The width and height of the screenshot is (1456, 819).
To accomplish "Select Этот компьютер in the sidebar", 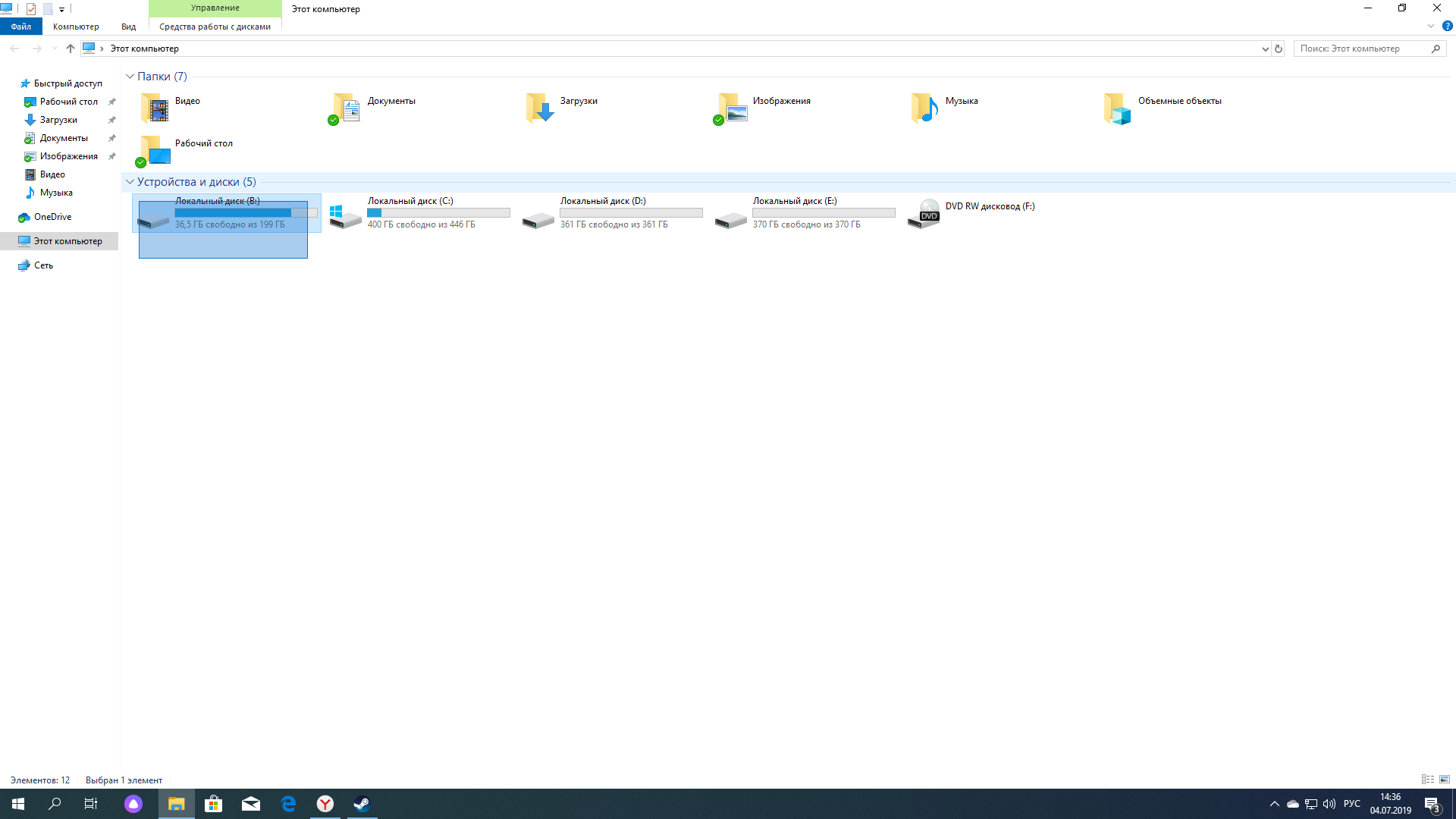I will coord(67,241).
